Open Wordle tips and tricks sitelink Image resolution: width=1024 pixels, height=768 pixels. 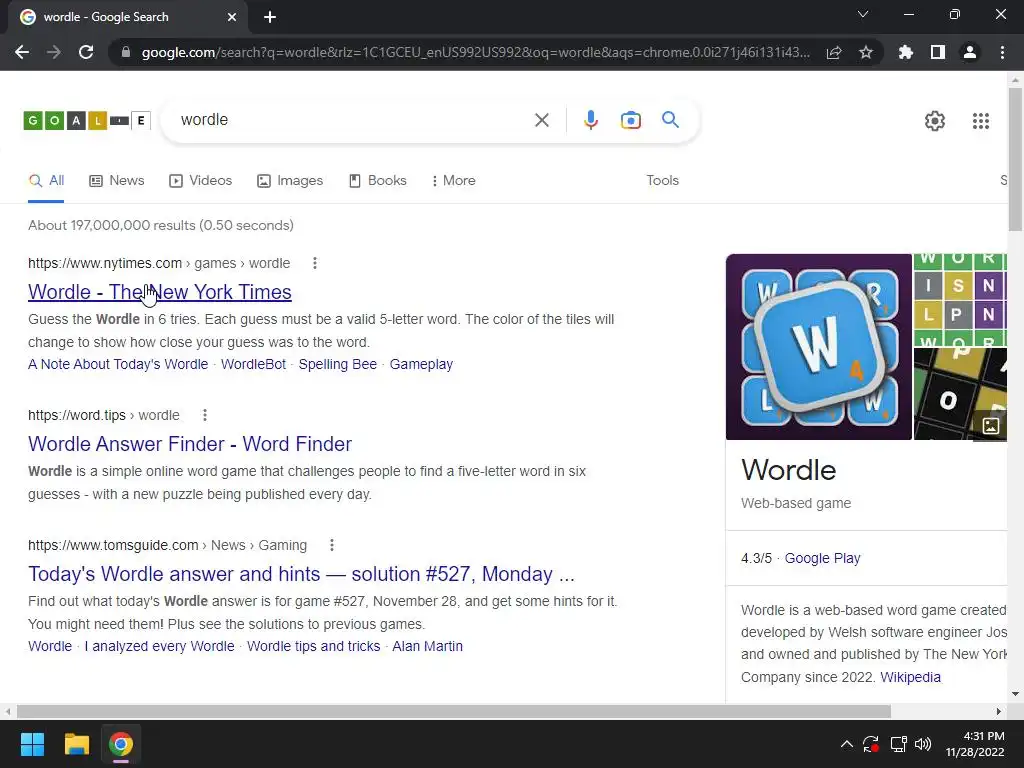coord(313,647)
